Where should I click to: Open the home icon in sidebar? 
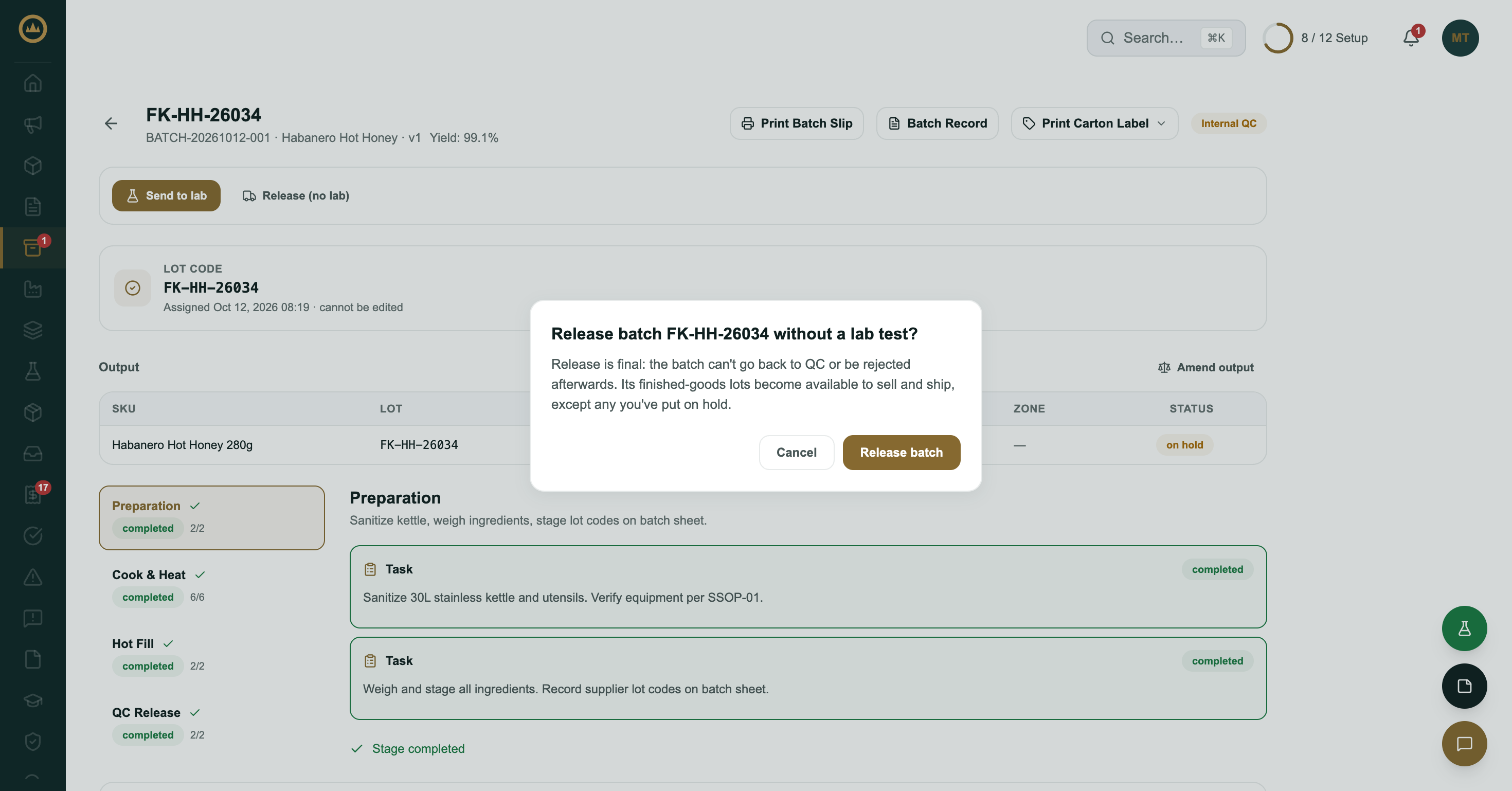[x=33, y=83]
